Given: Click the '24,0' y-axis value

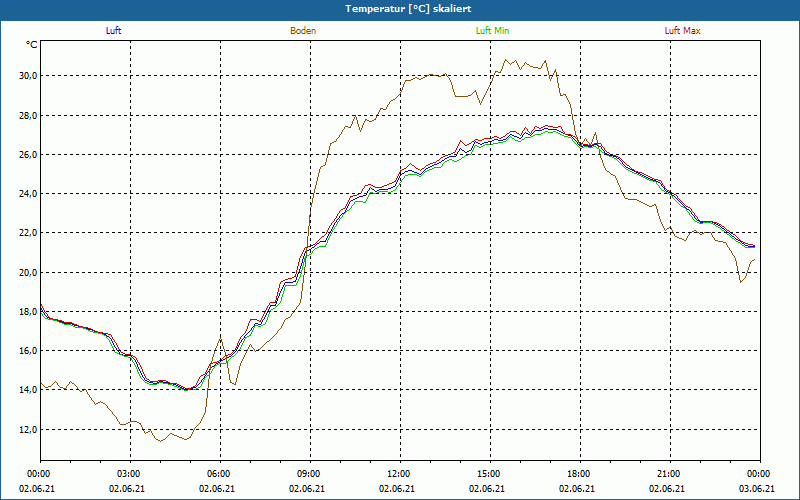Looking at the screenshot, I should [x=28, y=194].
